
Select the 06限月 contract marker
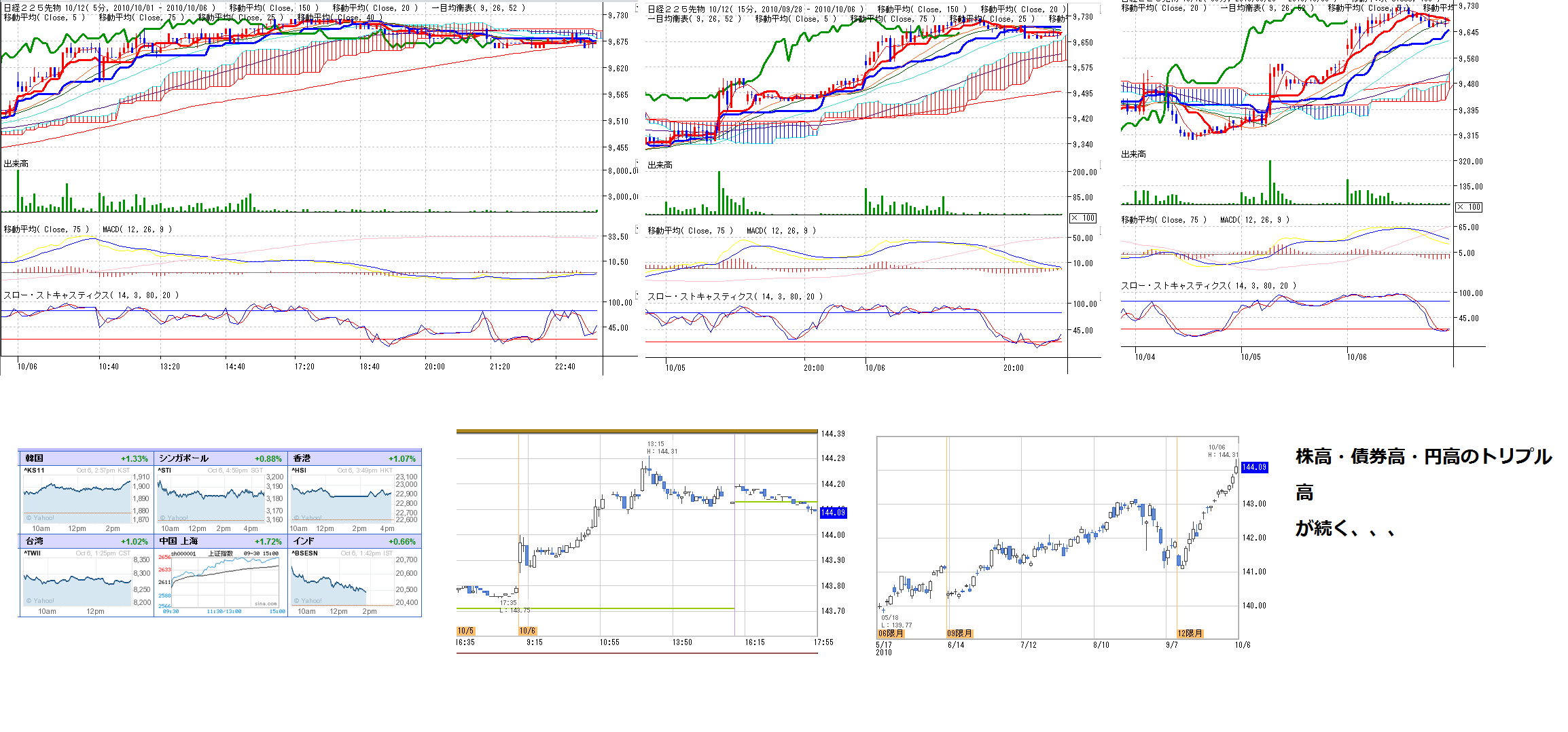(x=891, y=634)
